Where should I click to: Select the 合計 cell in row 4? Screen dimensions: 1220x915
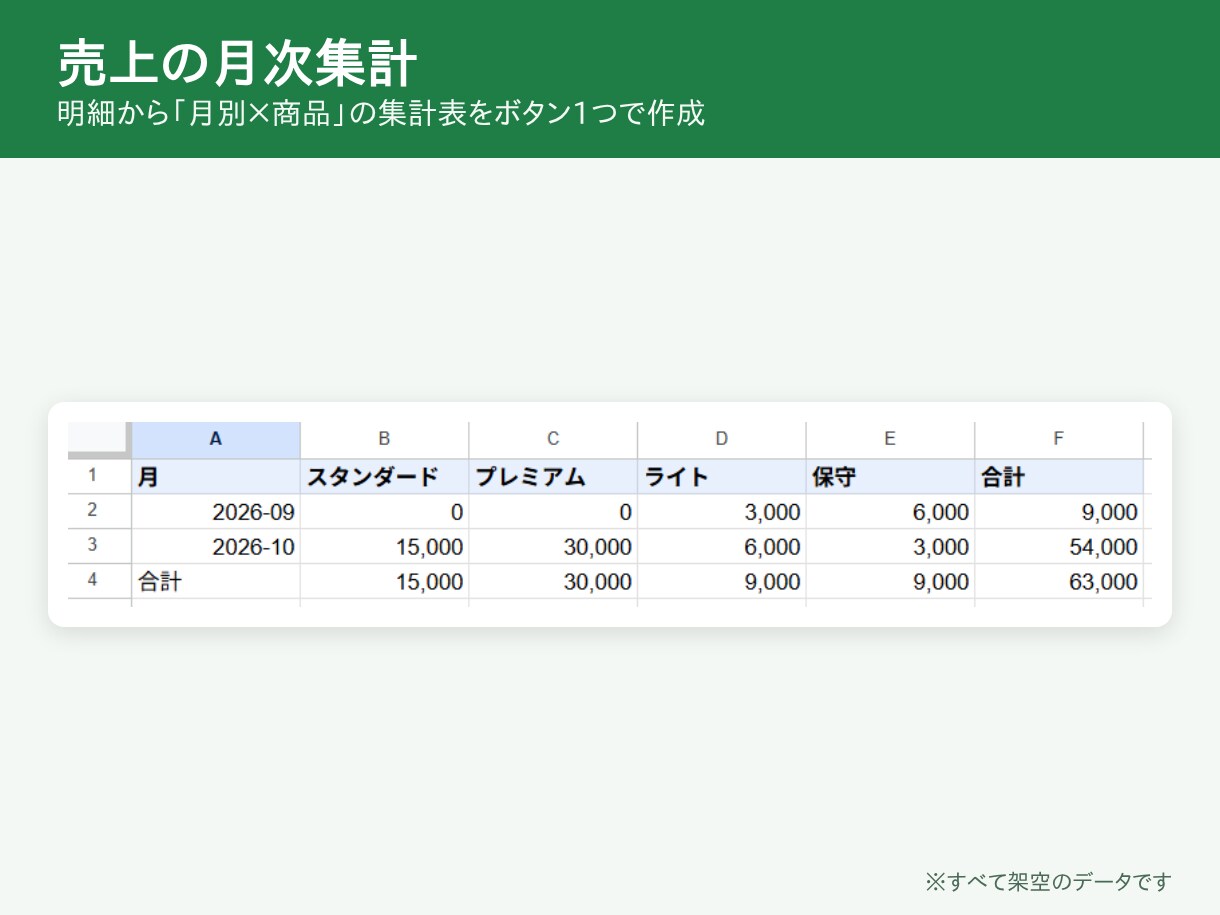click(216, 582)
